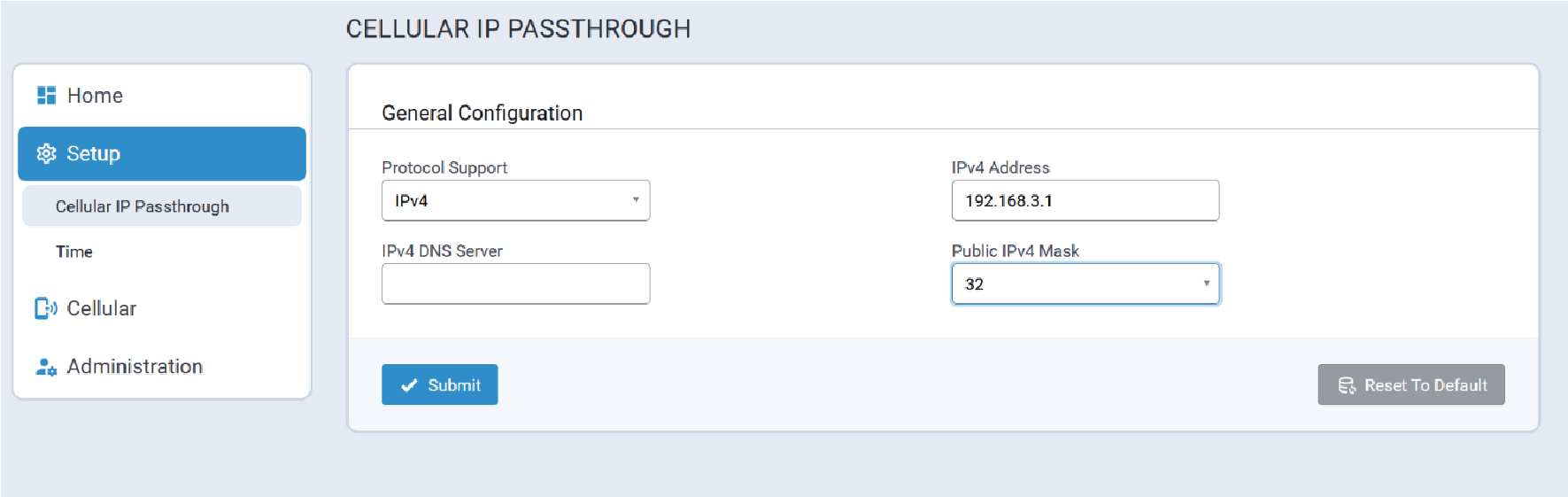Open the Cellular IP Passthrough submenu item

[x=143, y=206]
